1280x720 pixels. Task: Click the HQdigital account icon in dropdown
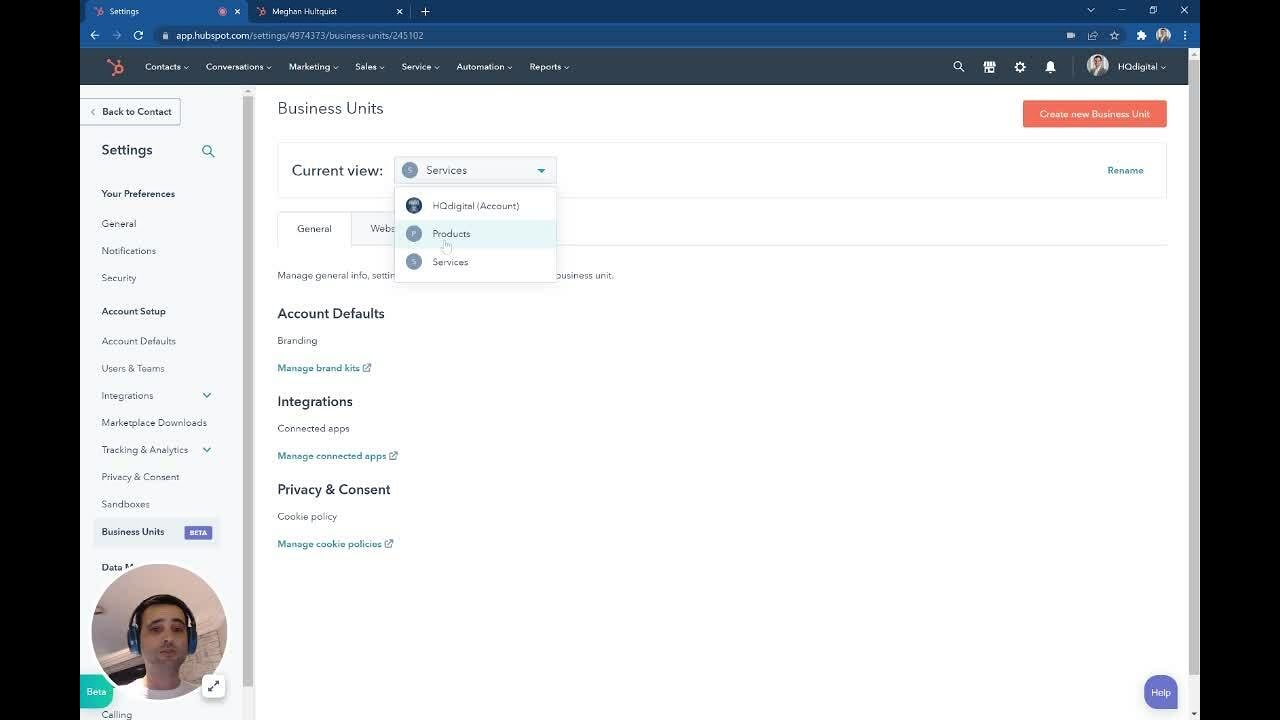pyautogui.click(x=414, y=205)
